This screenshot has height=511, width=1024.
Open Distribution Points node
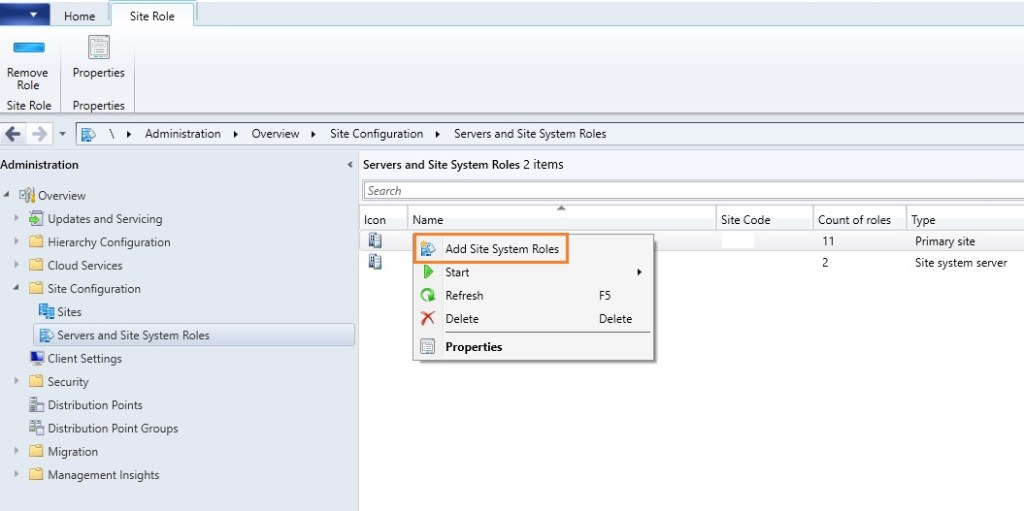click(x=95, y=405)
